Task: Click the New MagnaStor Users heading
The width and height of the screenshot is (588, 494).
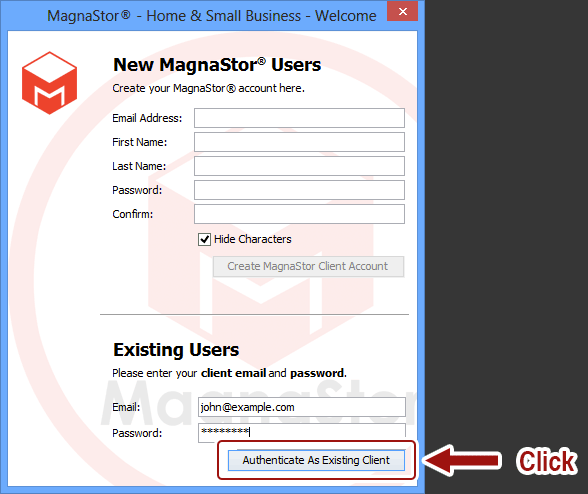Action: (217, 65)
